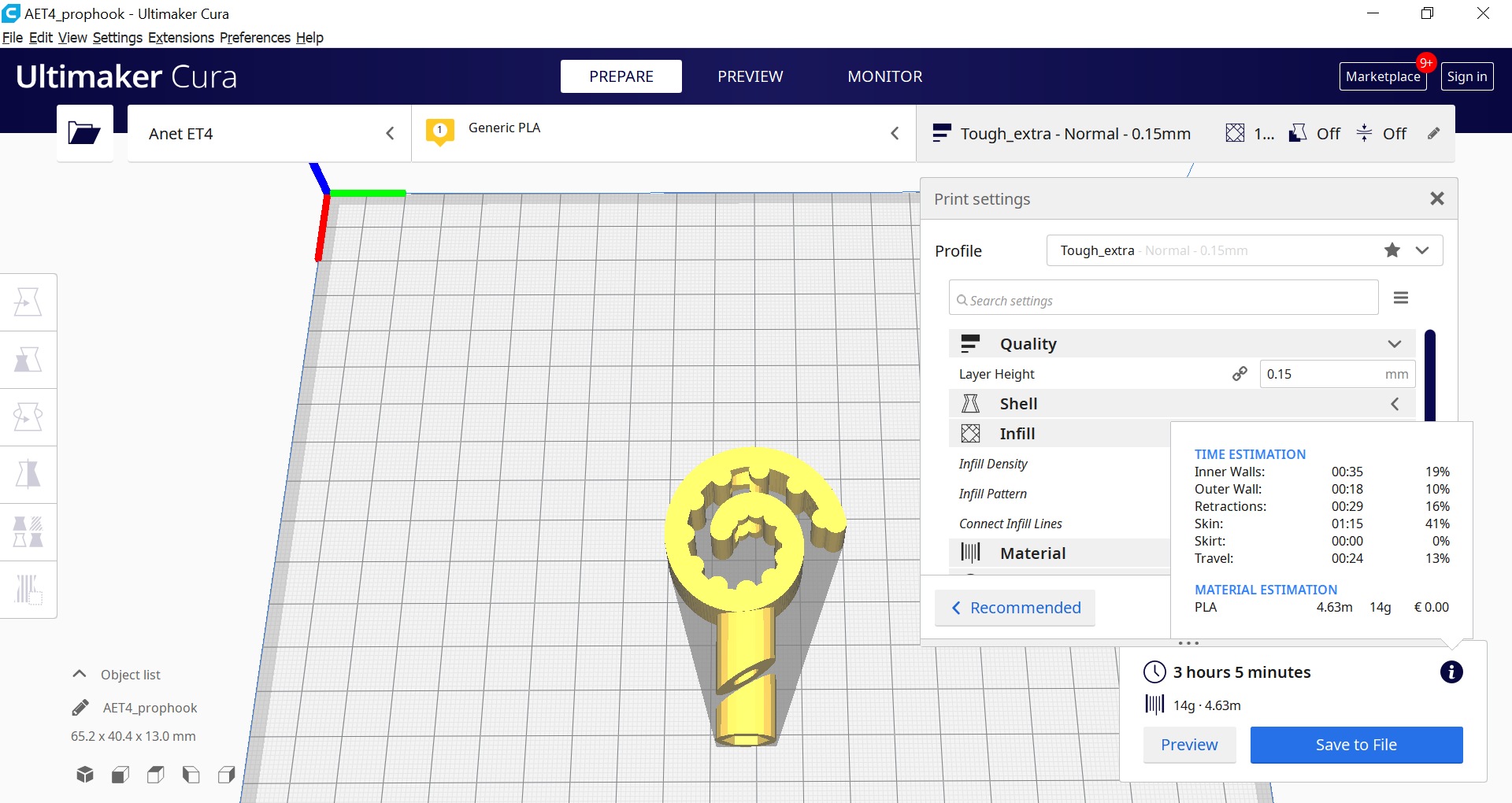
Task: Select the Mirror tool
Action: click(28, 474)
